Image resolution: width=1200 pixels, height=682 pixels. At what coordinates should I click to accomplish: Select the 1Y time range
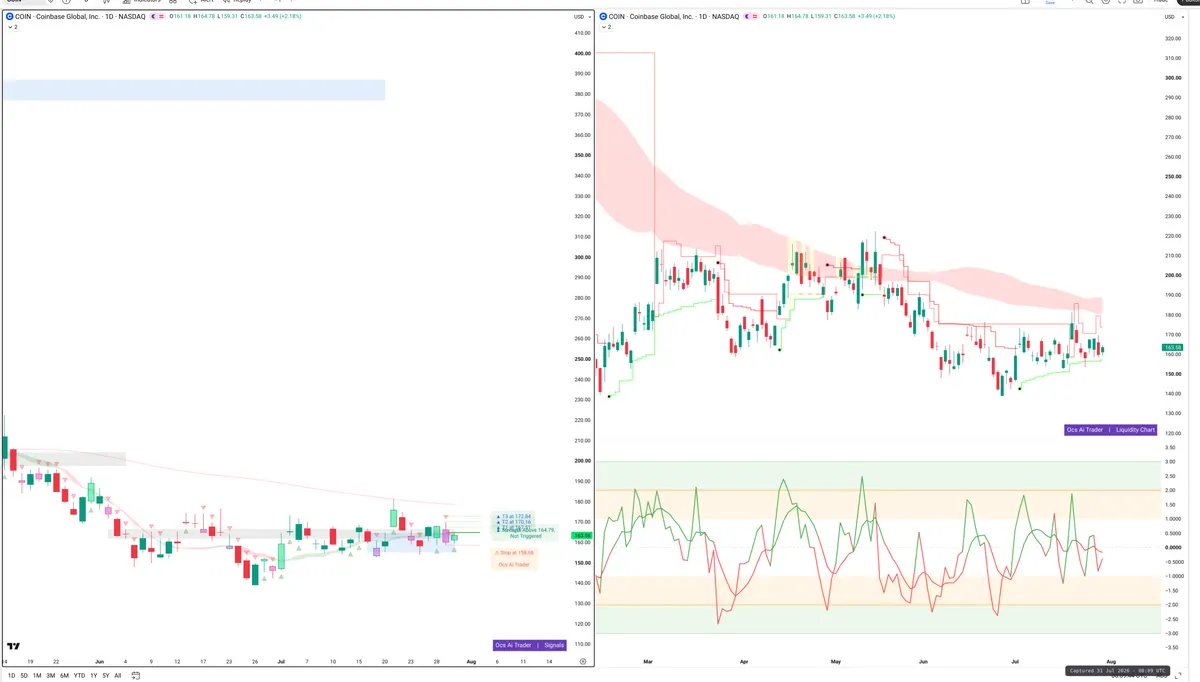94,676
